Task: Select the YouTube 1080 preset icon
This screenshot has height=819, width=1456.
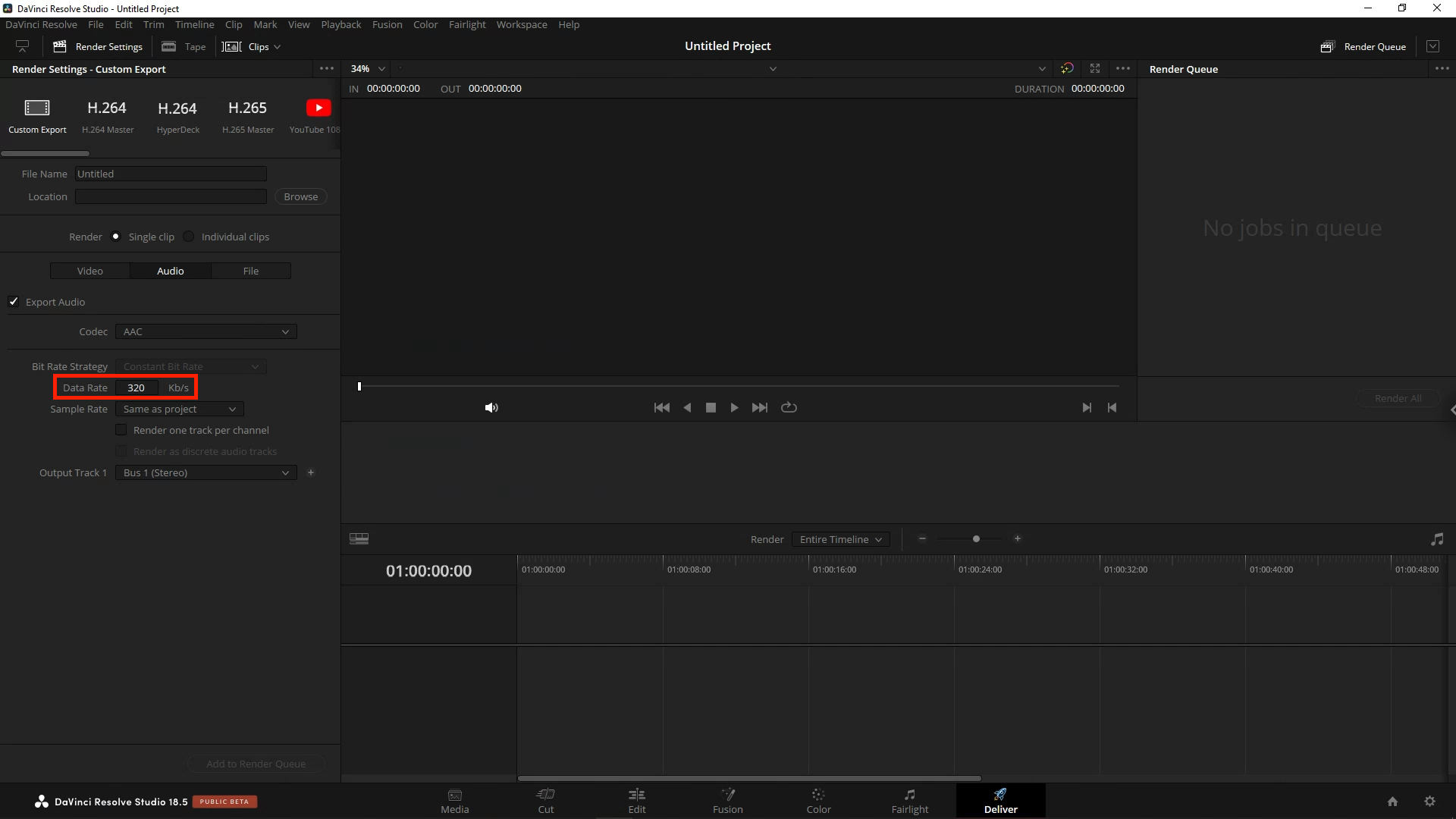Action: click(318, 107)
